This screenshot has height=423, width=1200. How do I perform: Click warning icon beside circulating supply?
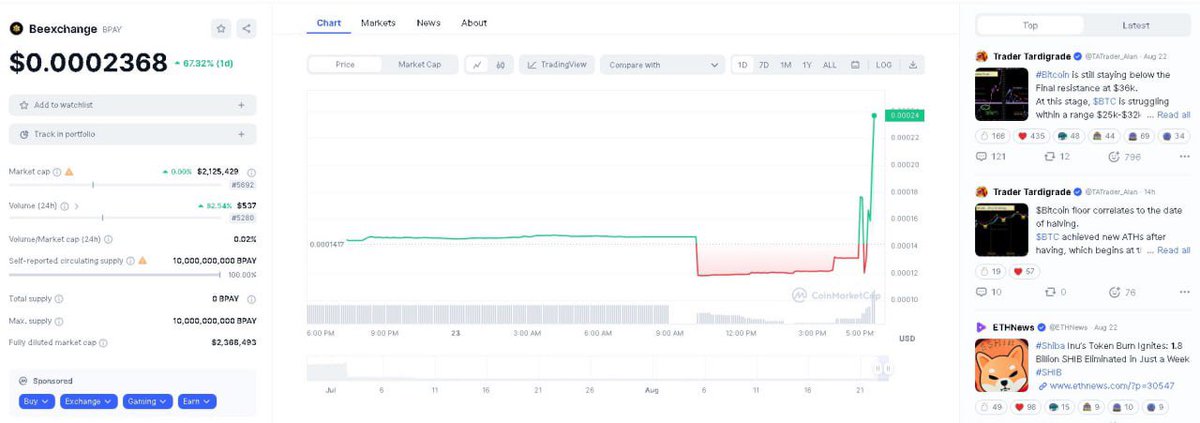coord(143,260)
